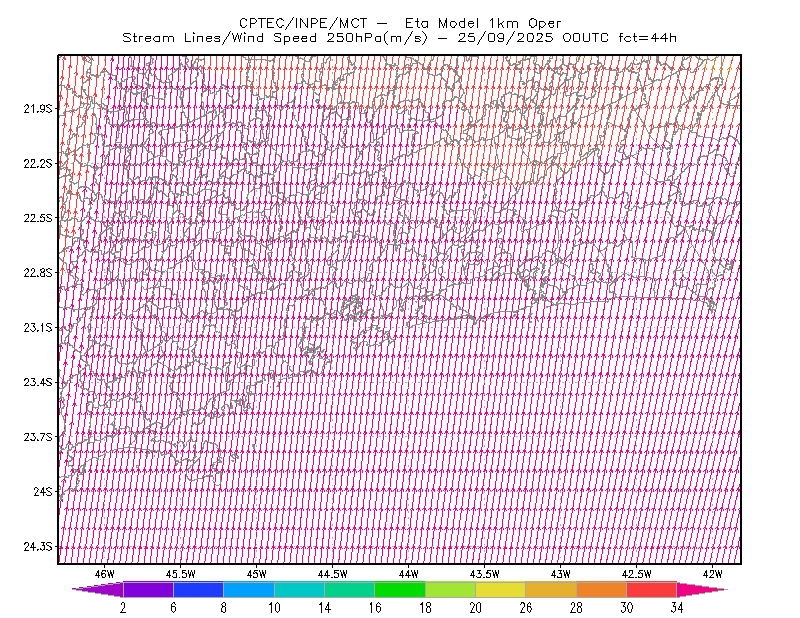
Task: Click the longitude label '46W'
Action: coord(104,574)
